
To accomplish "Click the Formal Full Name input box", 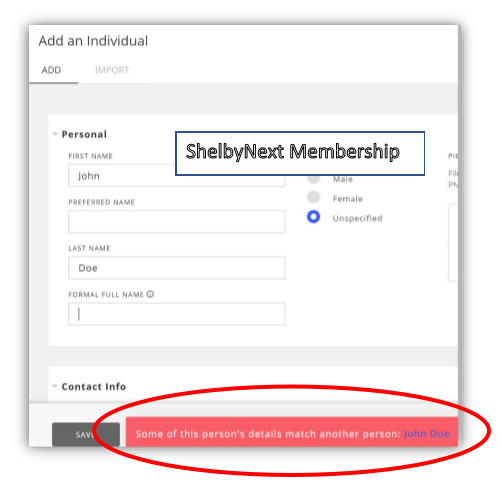I will pos(176,314).
